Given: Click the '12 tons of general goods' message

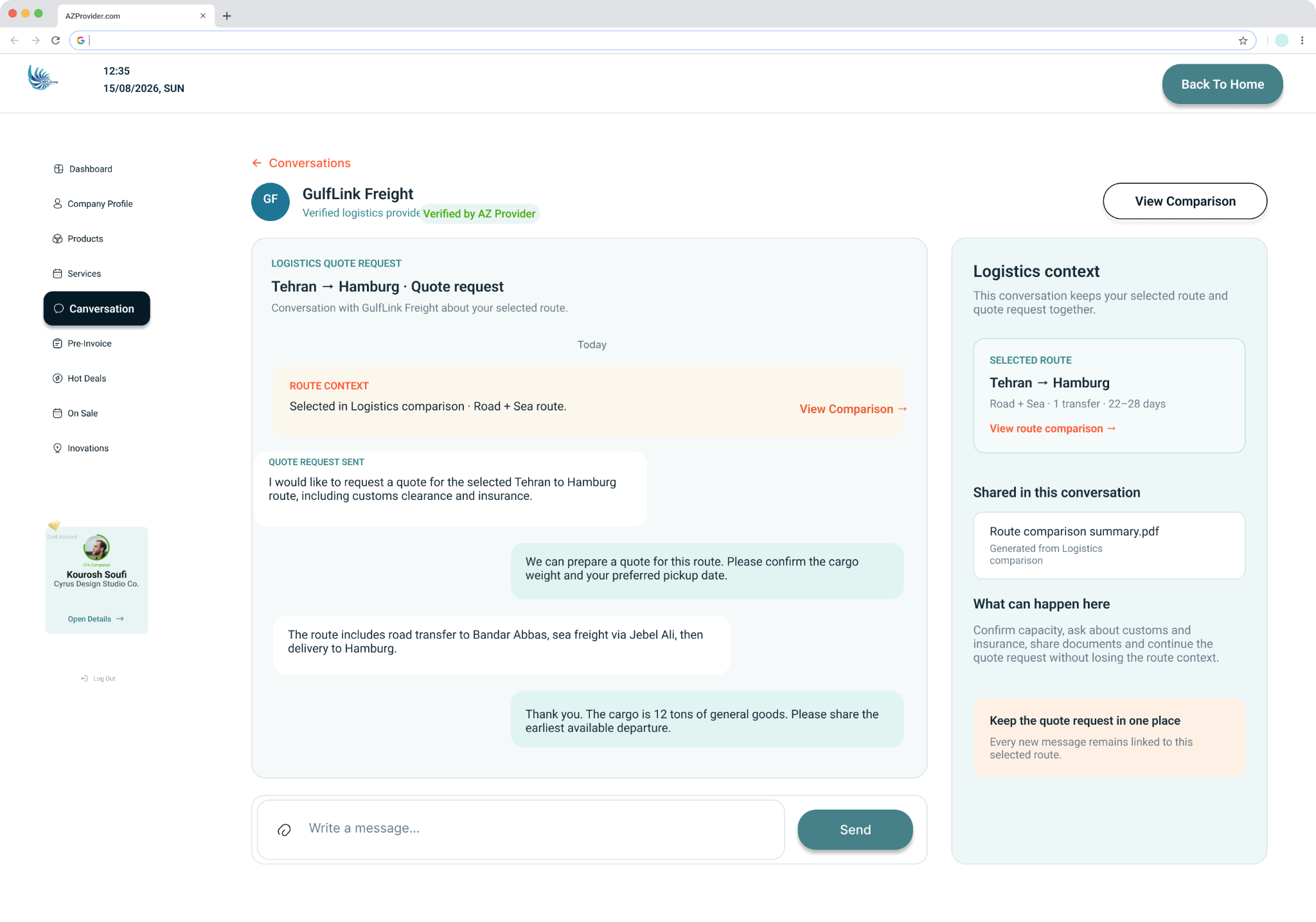Looking at the screenshot, I should tap(707, 720).
